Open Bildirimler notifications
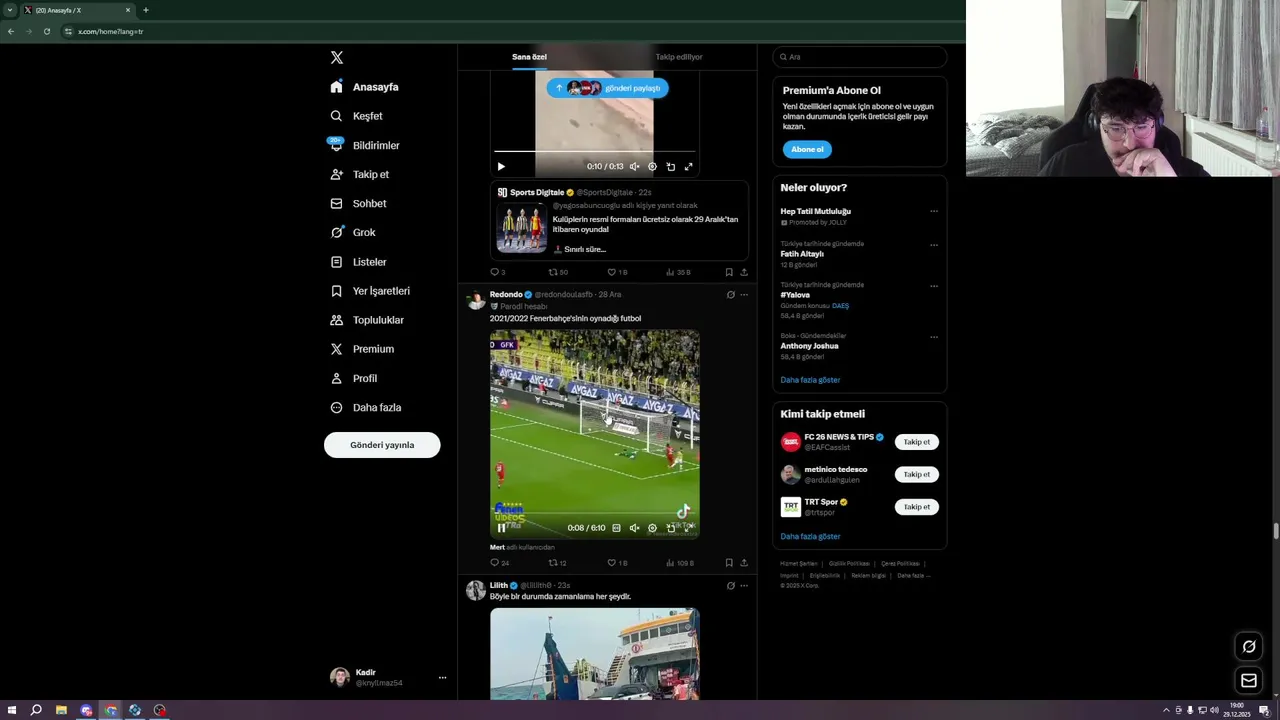The image size is (1280, 720). (x=364, y=145)
